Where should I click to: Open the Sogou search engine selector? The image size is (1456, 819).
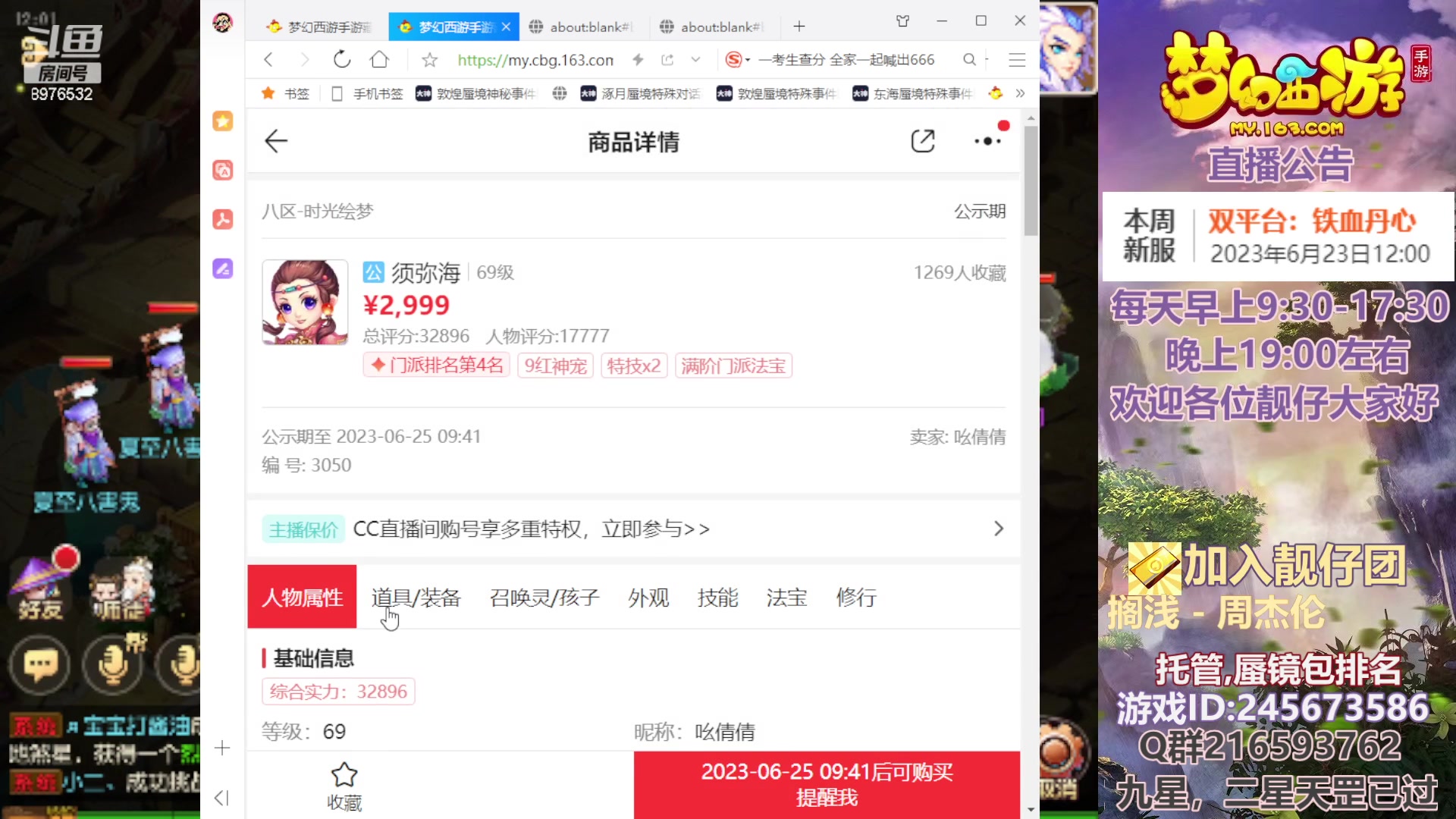[x=737, y=59]
